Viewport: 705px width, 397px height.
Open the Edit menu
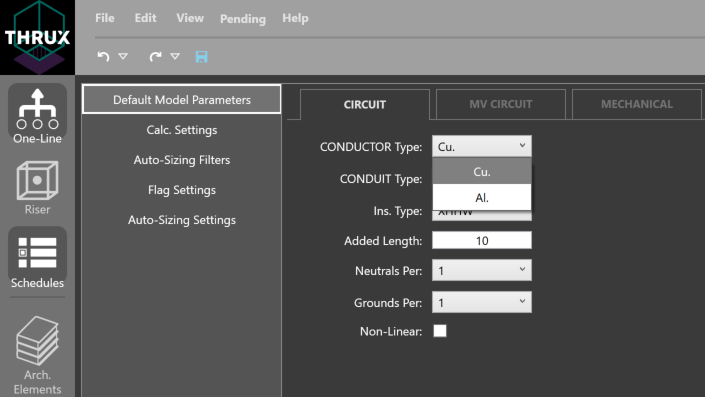(145, 18)
